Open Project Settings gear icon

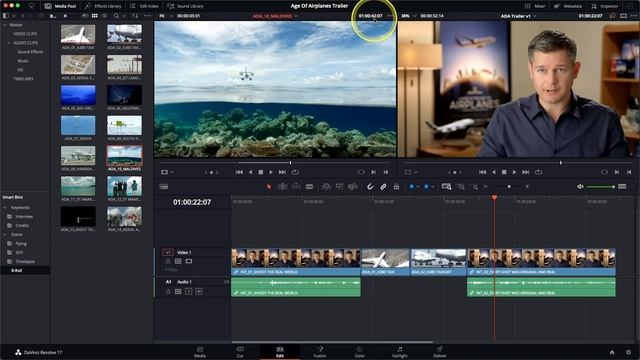click(629, 352)
